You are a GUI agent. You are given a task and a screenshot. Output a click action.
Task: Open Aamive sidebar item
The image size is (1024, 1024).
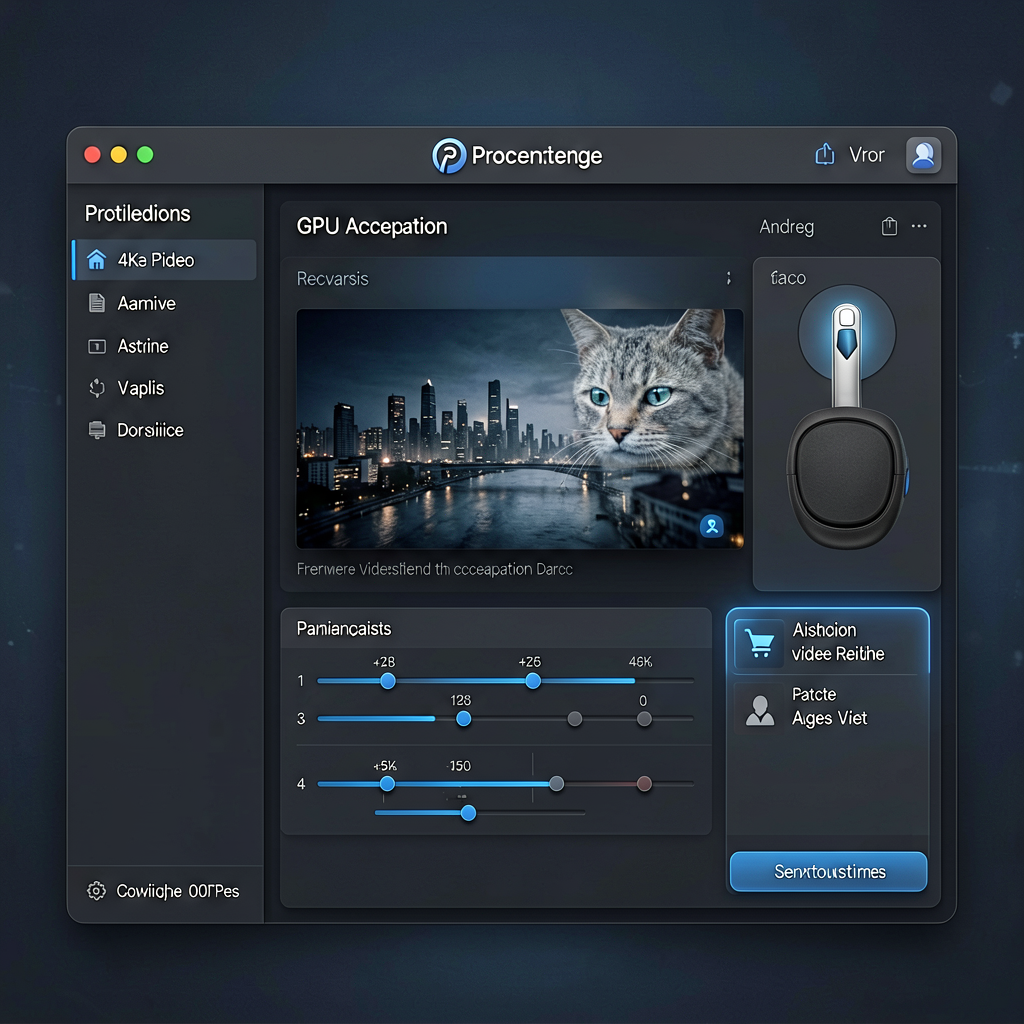click(165, 303)
